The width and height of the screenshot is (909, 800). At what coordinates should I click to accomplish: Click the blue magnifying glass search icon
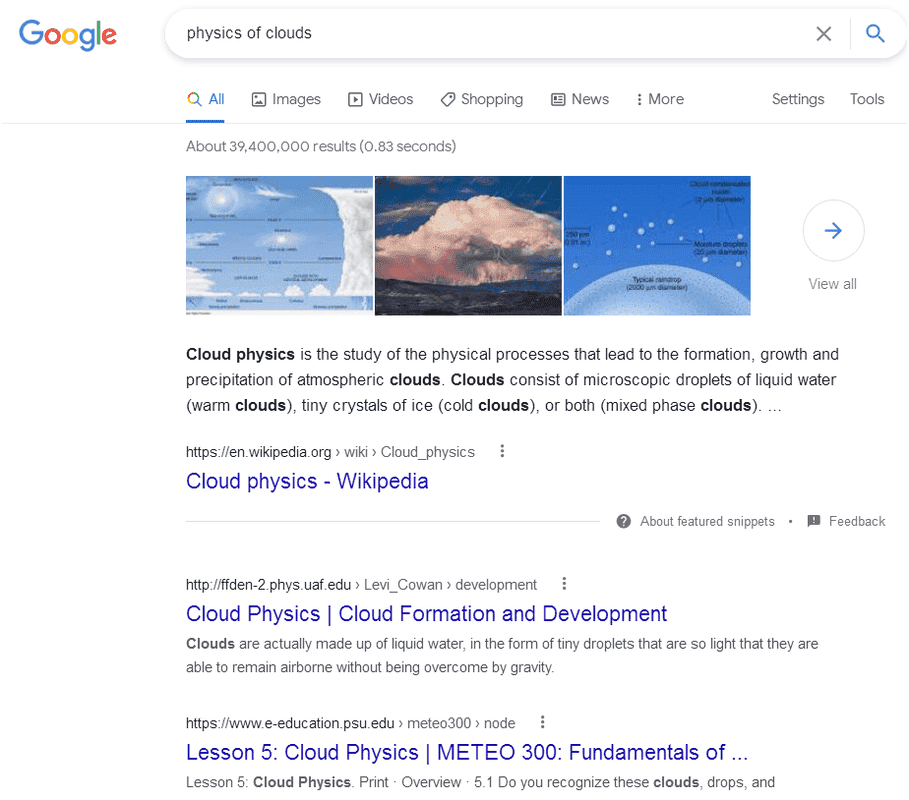click(x=875, y=34)
